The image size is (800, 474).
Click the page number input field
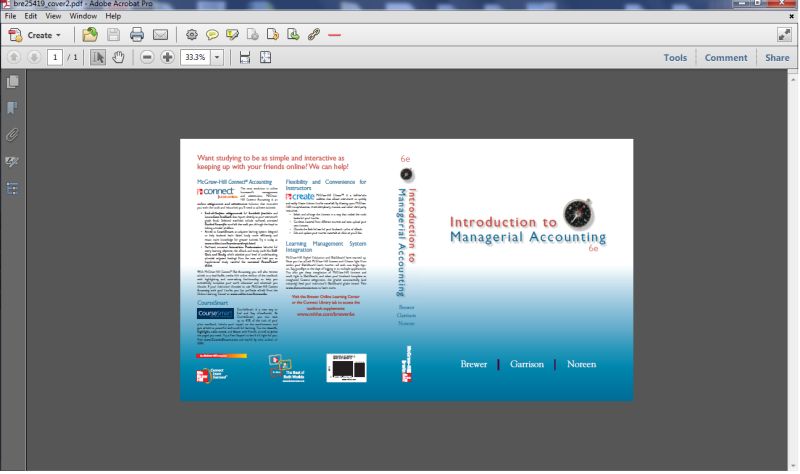point(55,57)
